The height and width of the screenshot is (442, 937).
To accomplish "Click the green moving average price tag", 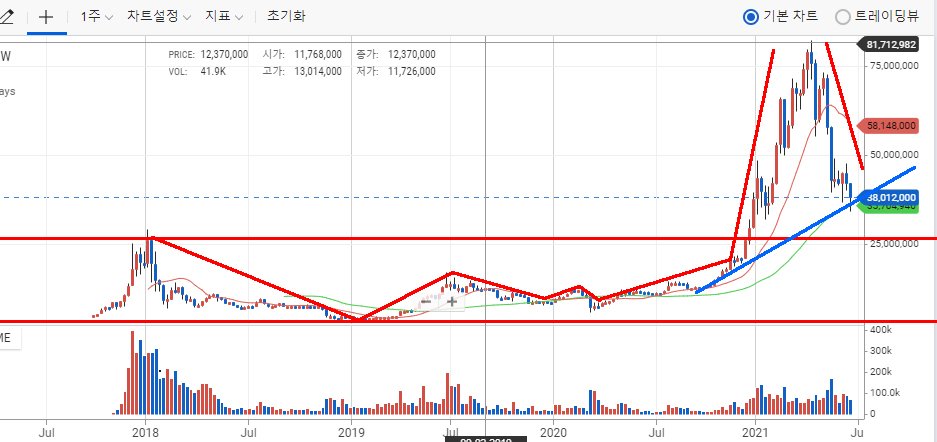I will point(891,207).
